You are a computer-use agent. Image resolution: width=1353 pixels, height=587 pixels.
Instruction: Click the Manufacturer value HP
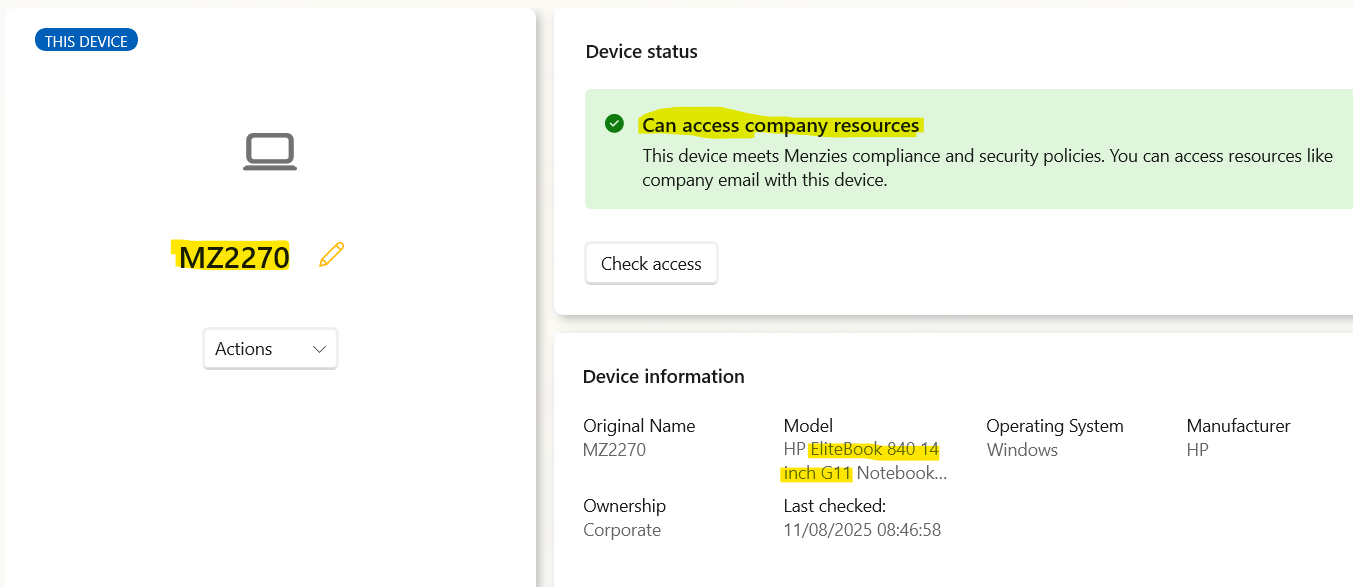click(x=1197, y=450)
